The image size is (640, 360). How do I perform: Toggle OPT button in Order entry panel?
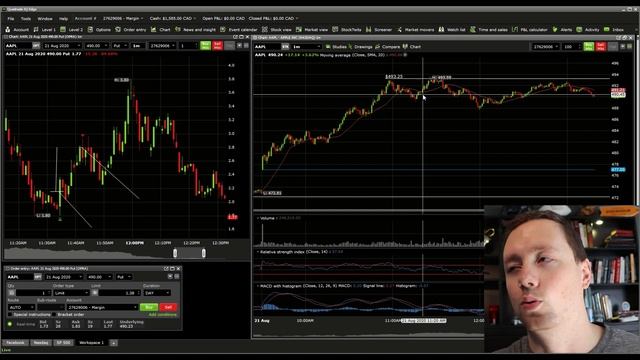click(38, 277)
